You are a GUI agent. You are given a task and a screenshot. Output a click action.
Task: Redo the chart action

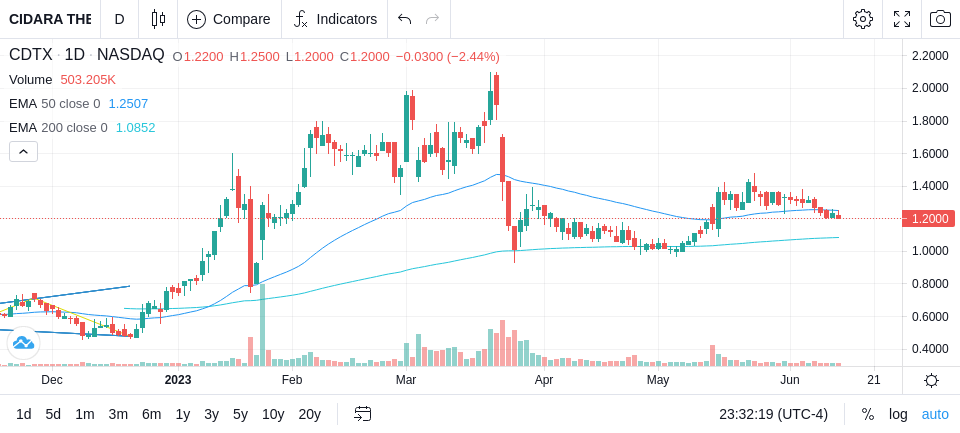(x=433, y=19)
